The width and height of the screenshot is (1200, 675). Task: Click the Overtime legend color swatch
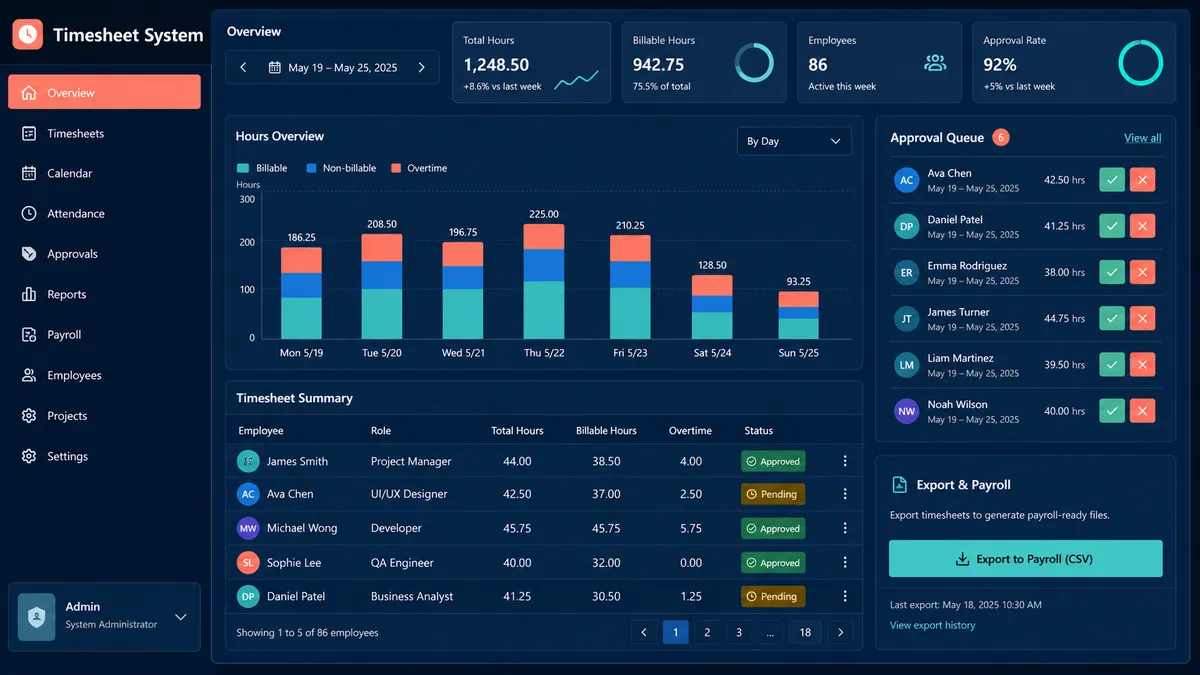tap(396, 168)
